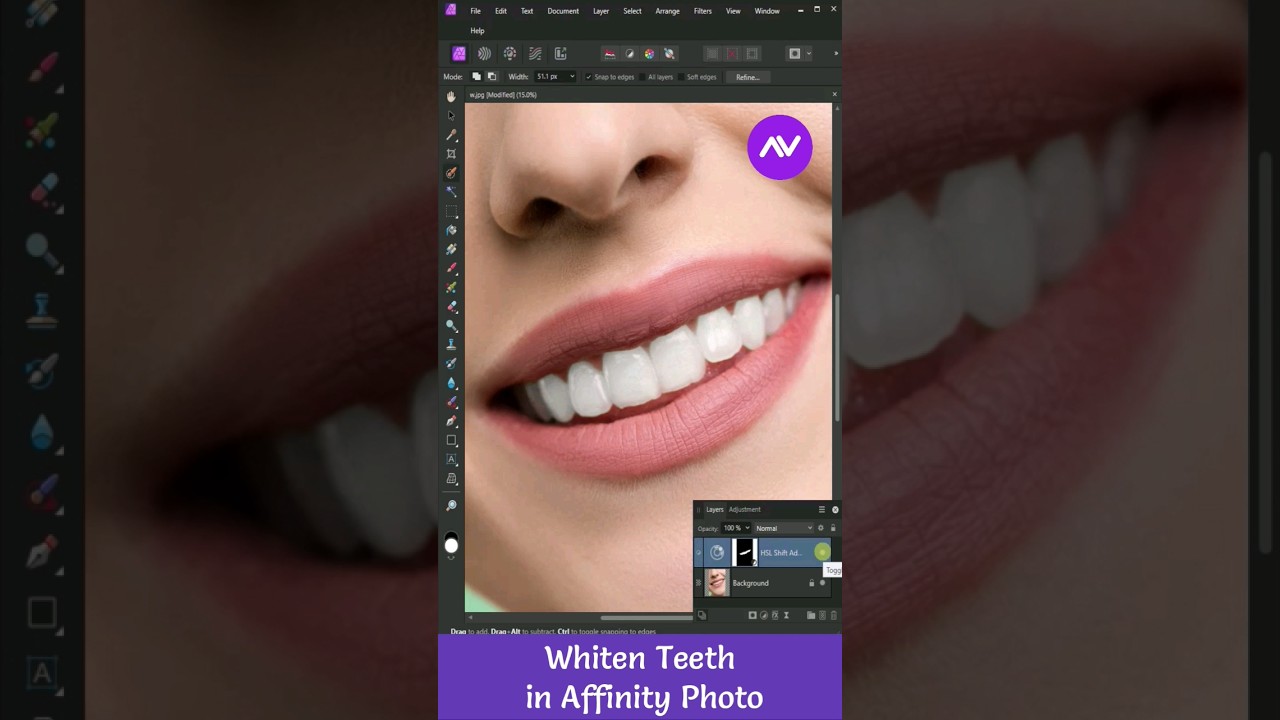The height and width of the screenshot is (720, 1280).
Task: Select the Flood Fill bucket tool
Action: [451, 230]
